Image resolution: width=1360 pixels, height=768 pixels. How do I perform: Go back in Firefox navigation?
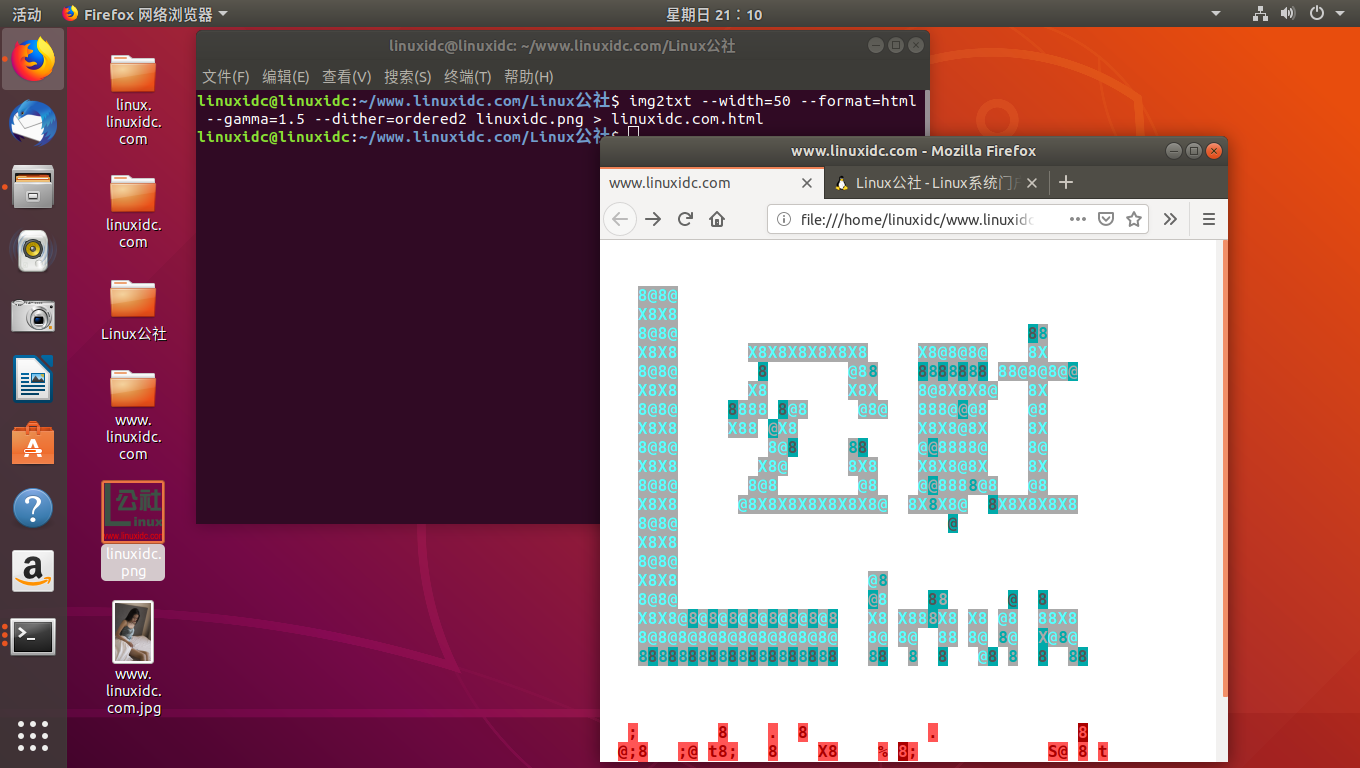[x=620, y=219]
